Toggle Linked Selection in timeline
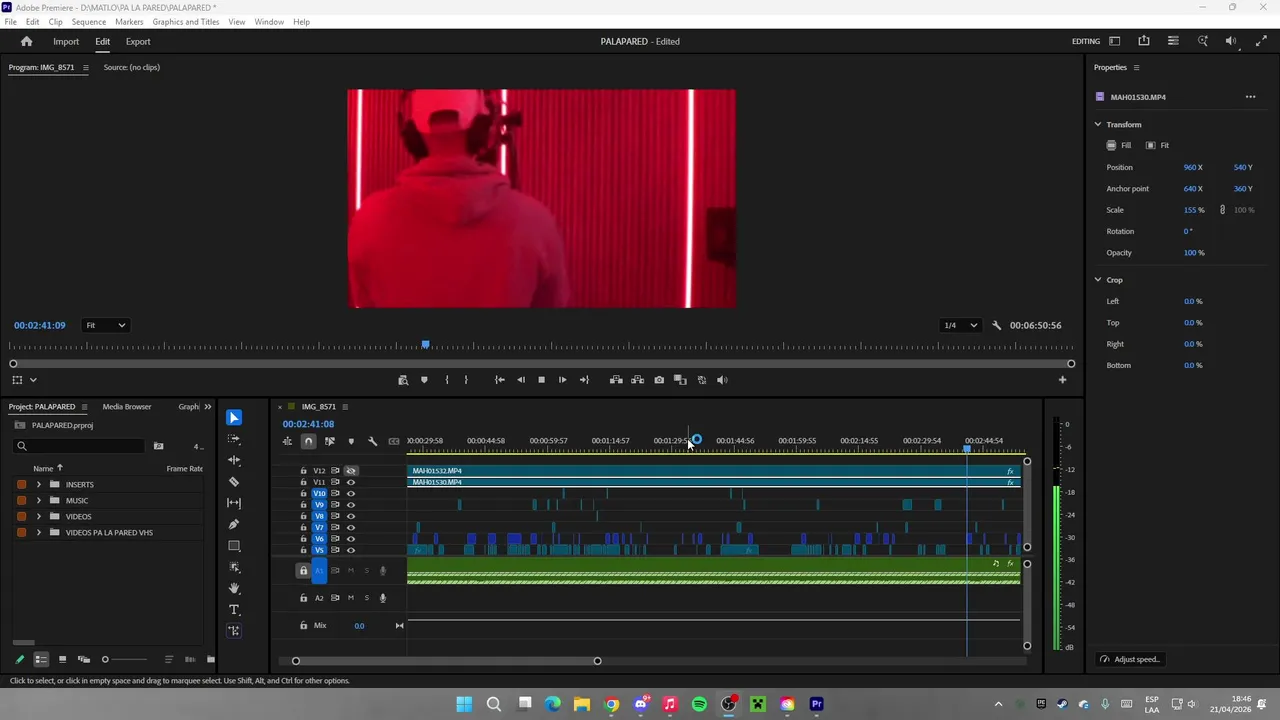This screenshot has height=720, width=1280. pos(329,441)
